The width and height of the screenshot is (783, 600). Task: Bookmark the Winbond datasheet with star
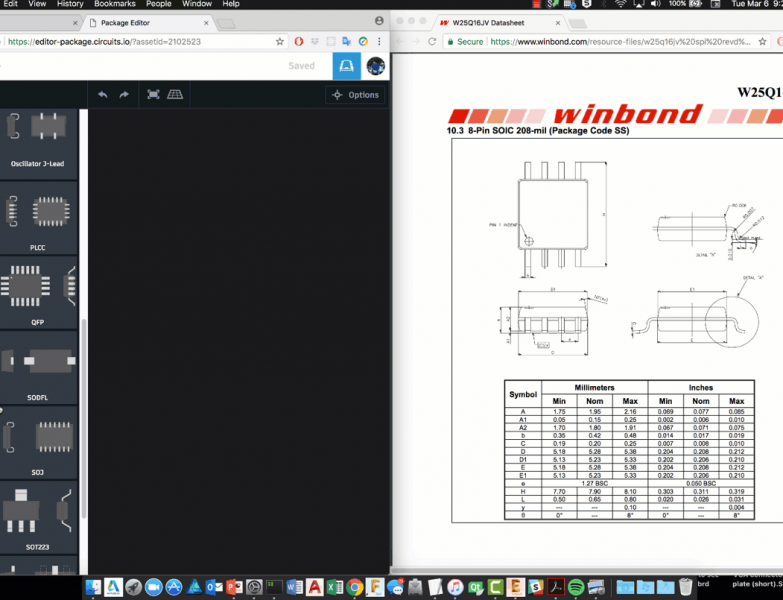click(763, 41)
